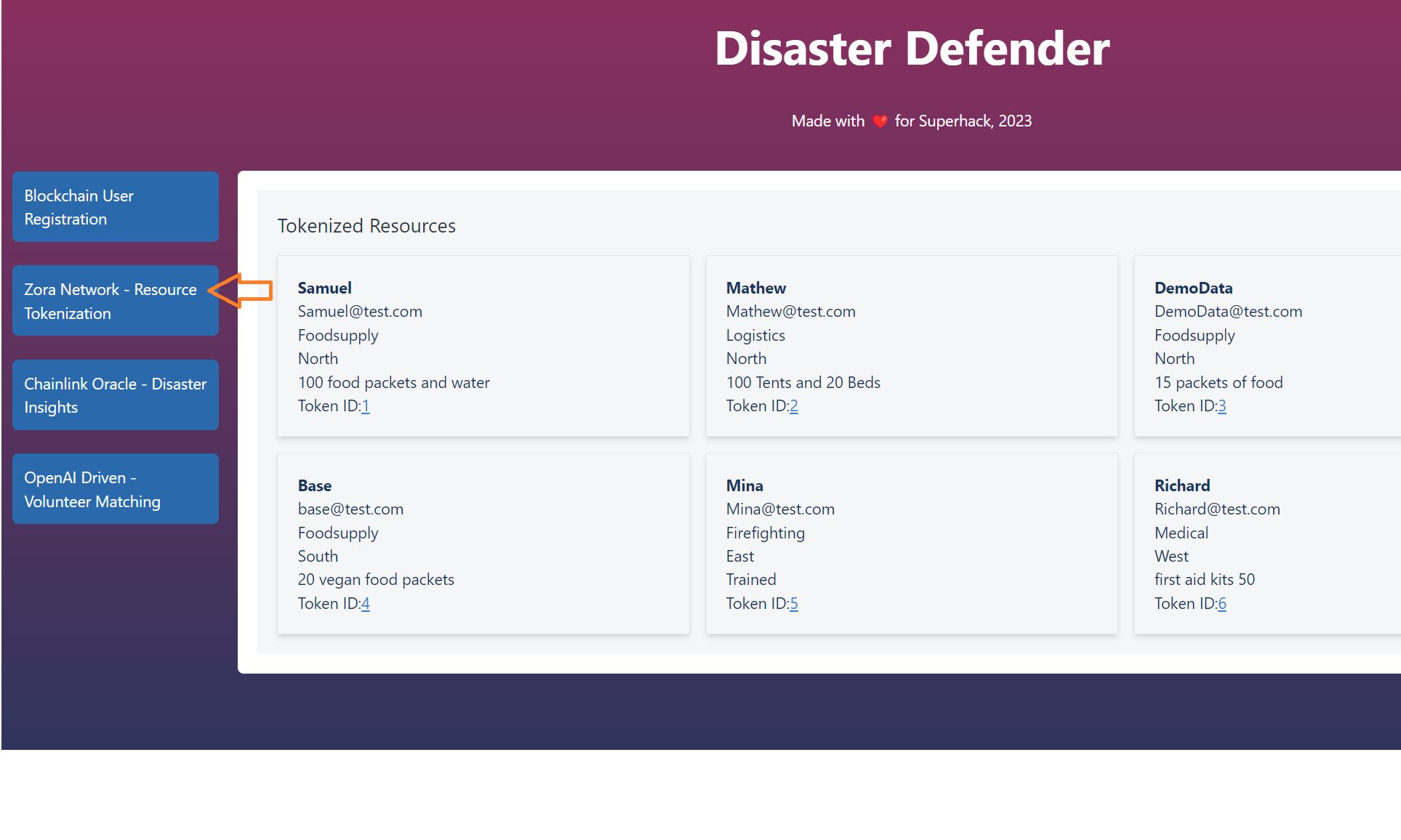Open Chainlink Oracle - Disaster Insights

116,395
